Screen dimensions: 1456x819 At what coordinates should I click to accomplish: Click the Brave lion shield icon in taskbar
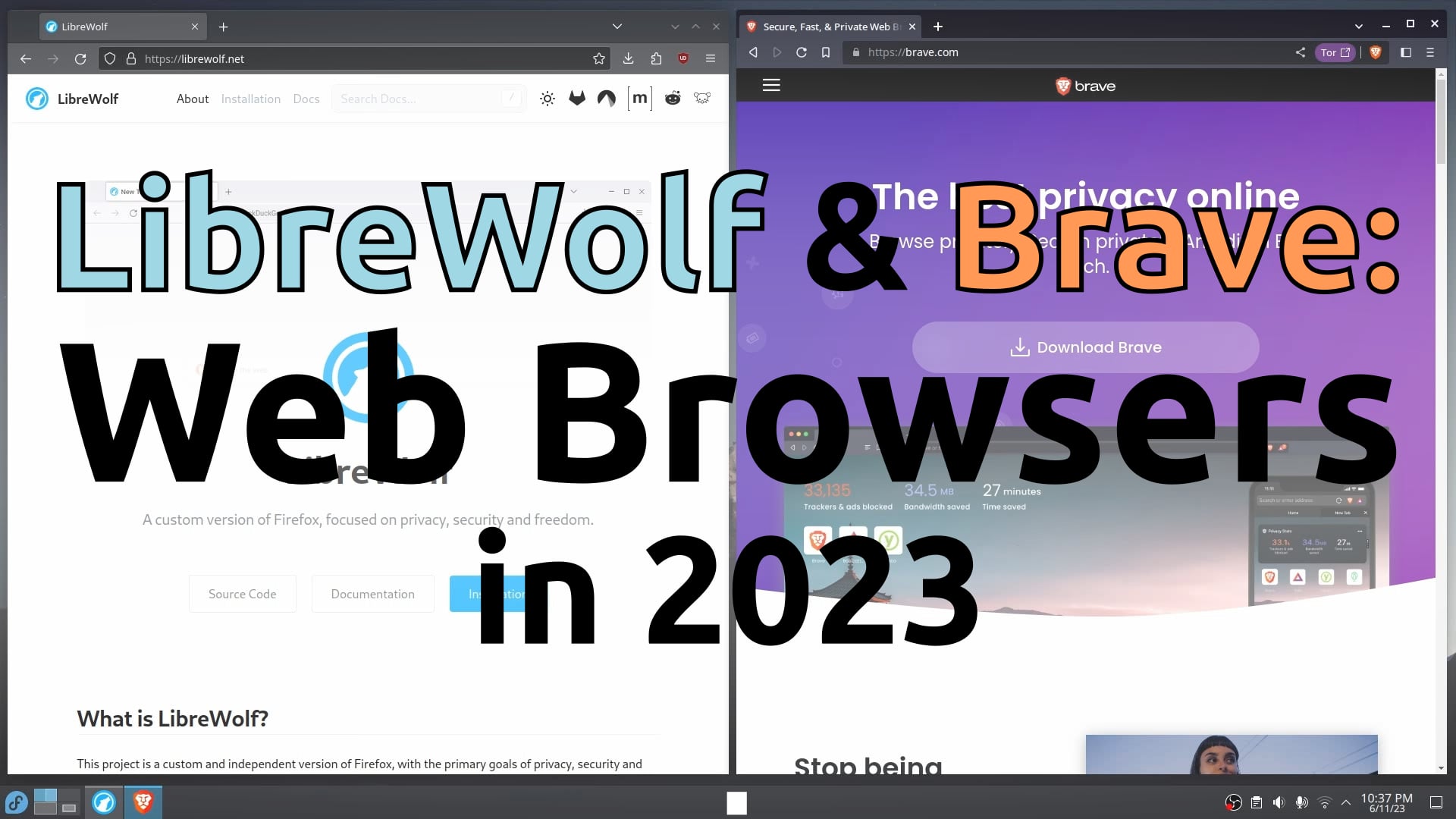click(x=142, y=801)
